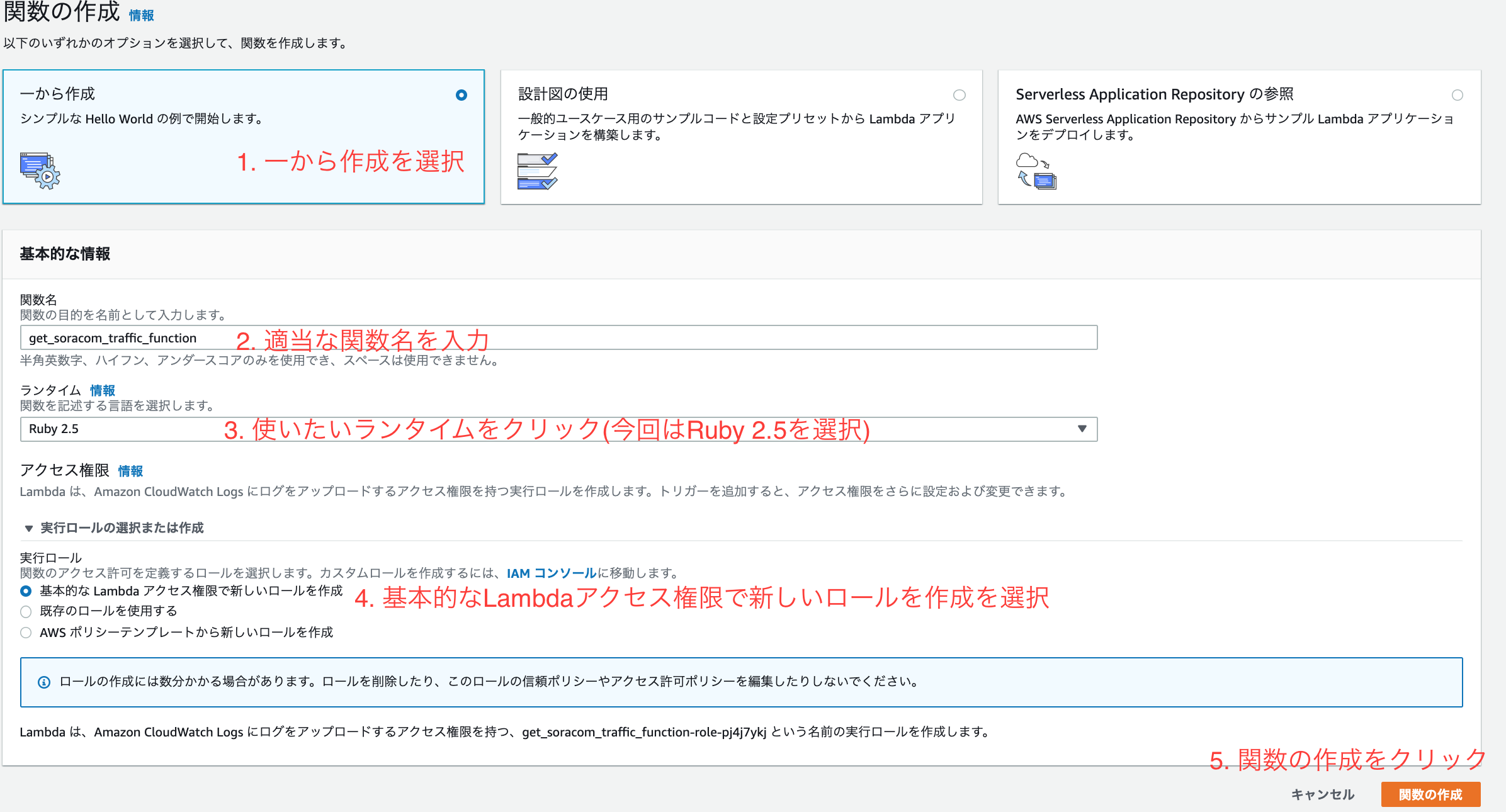Focus the 関数名 input field
Viewport: 1506px width, 812px height.
click(x=558, y=338)
